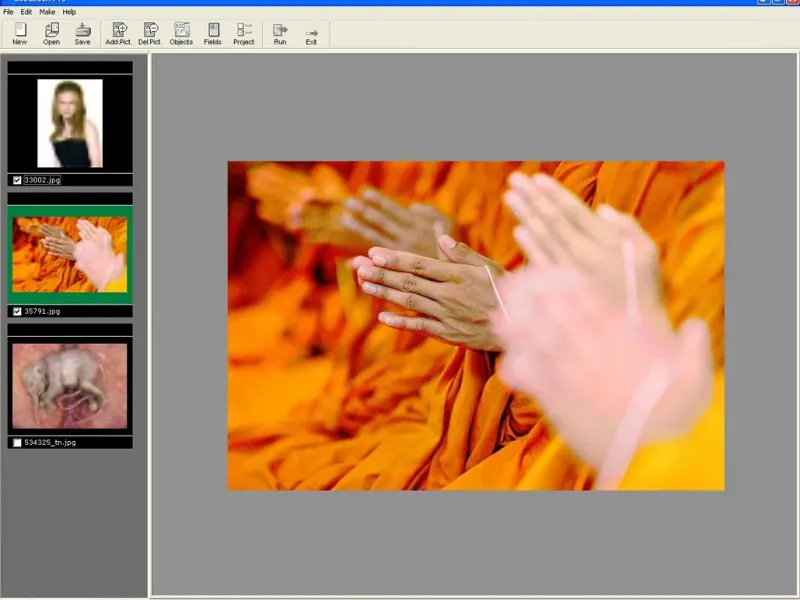Uncheck the 35791.jpg checkbox
The width and height of the screenshot is (800, 600).
point(17,311)
